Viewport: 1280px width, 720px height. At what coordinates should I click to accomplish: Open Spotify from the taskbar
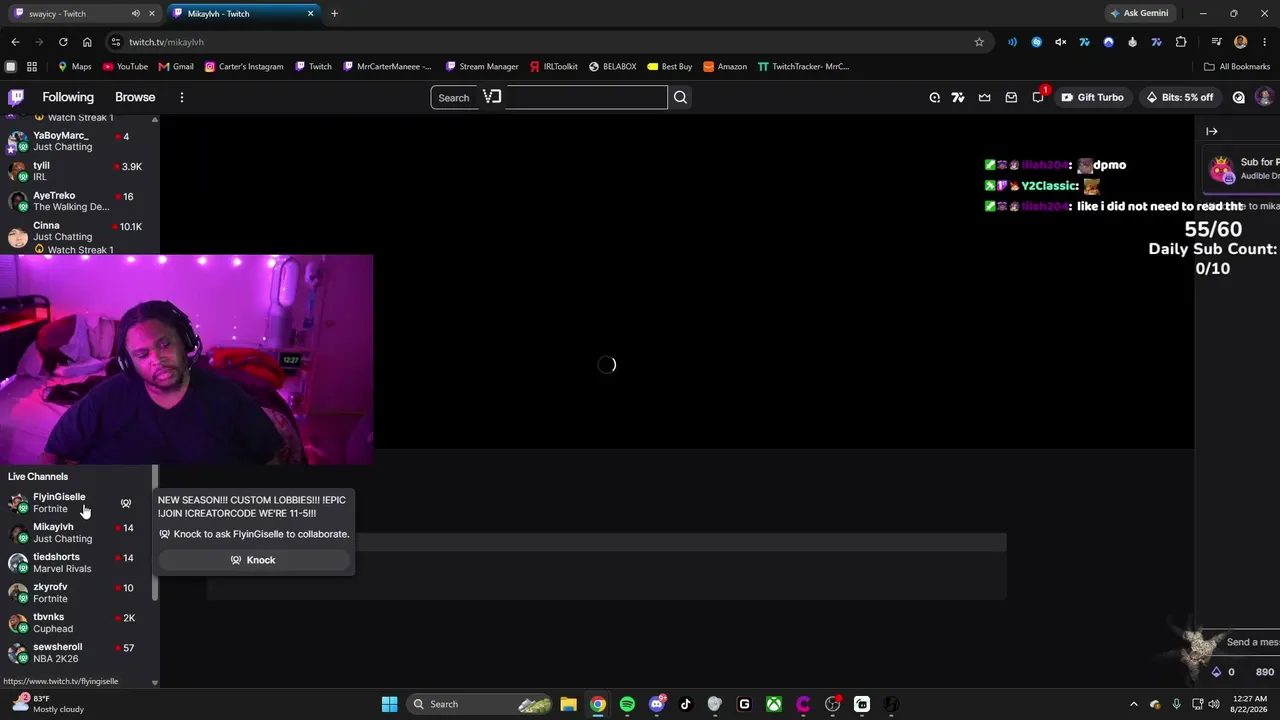(627, 704)
